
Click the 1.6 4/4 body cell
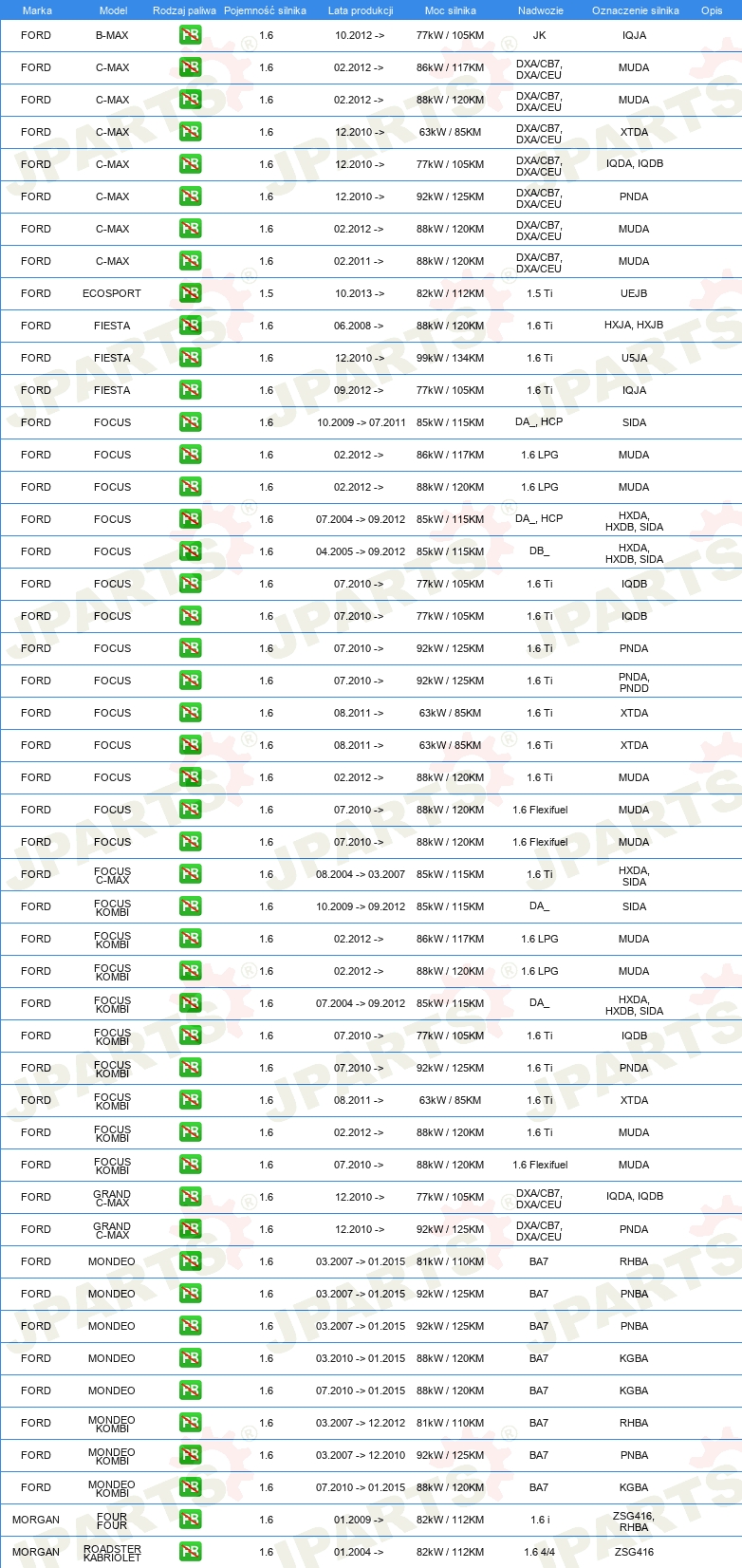click(x=539, y=1553)
